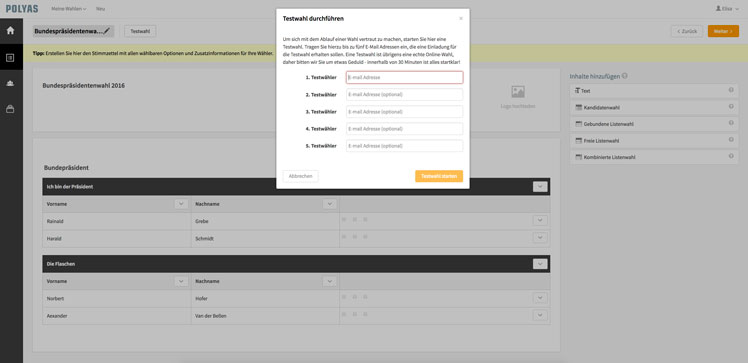The height and width of the screenshot is (363, 748).
Task: Open the Meine Wahlen dropdown menu
Action: pyautogui.click(x=69, y=9)
